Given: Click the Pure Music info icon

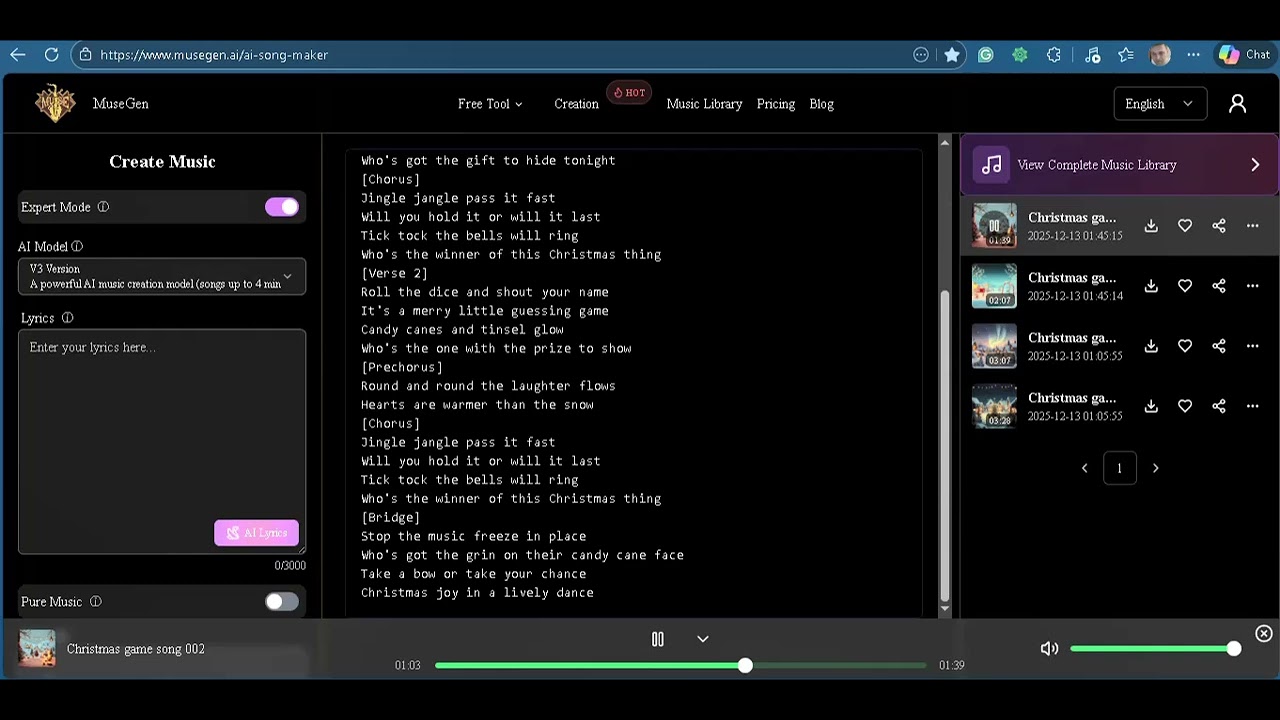Looking at the screenshot, I should pos(95,602).
